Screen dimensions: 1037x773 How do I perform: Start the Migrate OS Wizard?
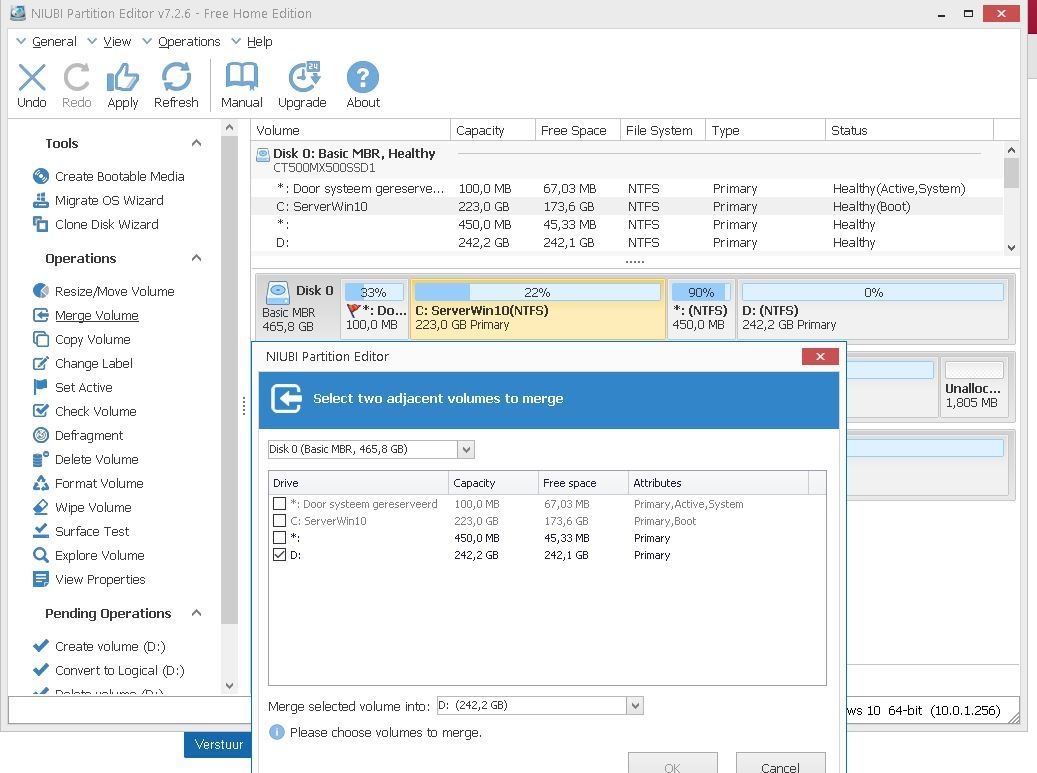pos(108,200)
